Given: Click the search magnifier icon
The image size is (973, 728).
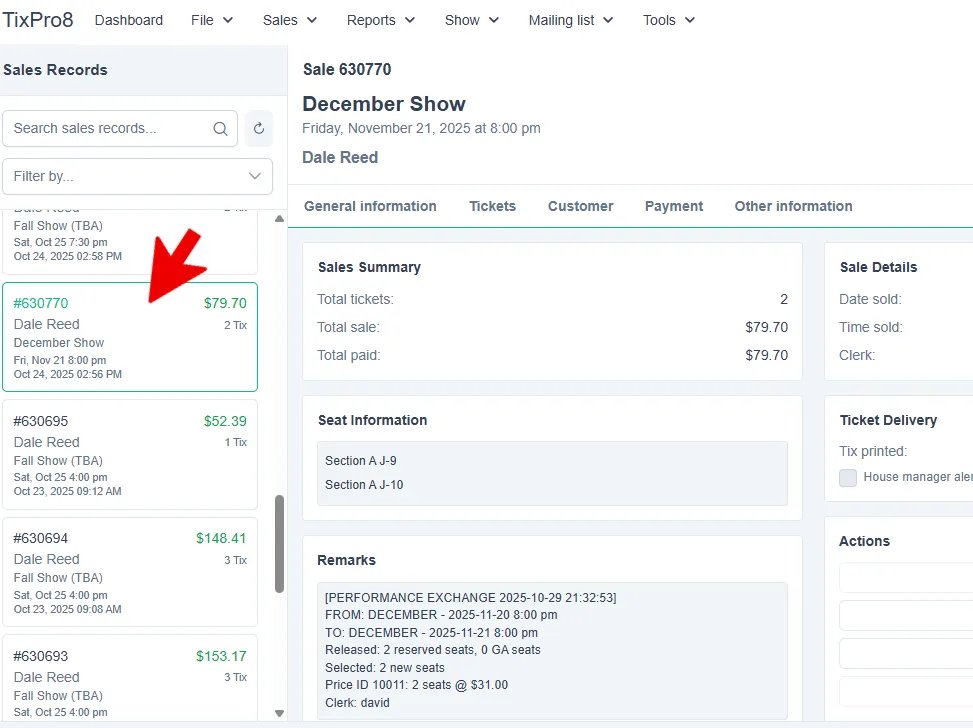Looking at the screenshot, I should pos(220,128).
